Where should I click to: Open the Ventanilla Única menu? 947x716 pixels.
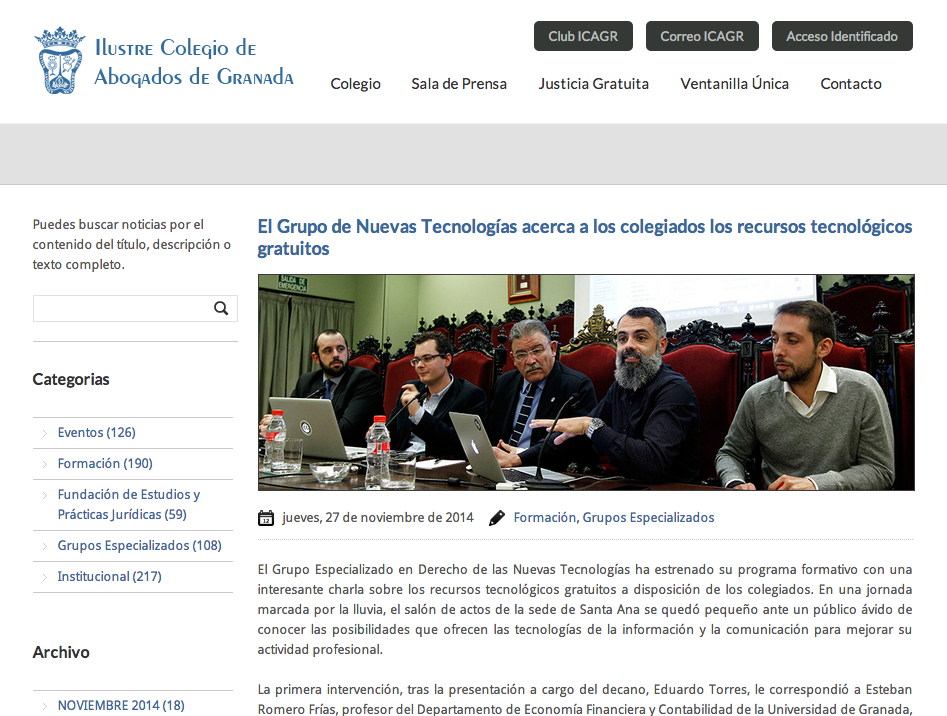734,84
